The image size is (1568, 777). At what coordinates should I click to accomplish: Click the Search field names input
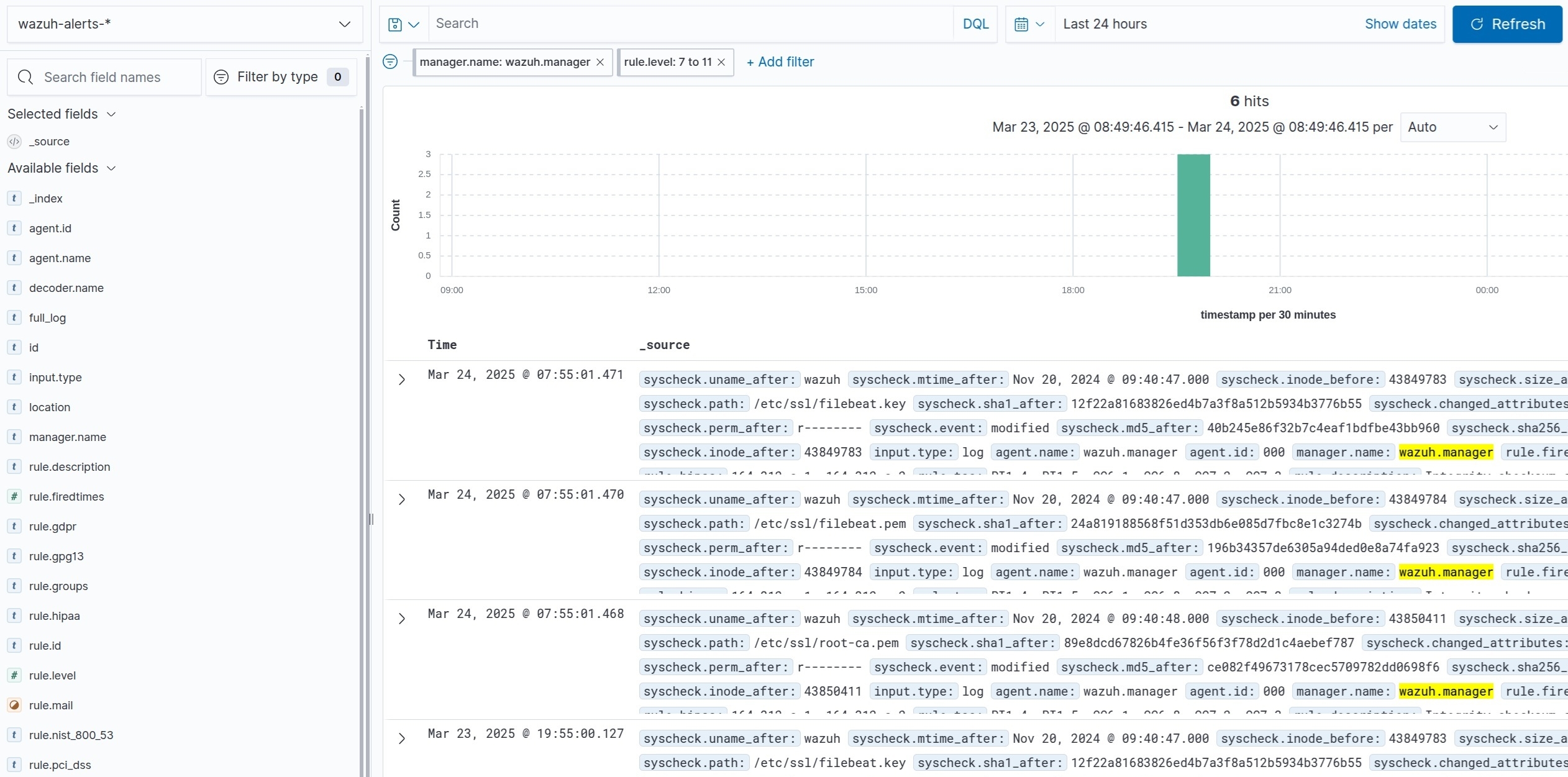pos(104,77)
